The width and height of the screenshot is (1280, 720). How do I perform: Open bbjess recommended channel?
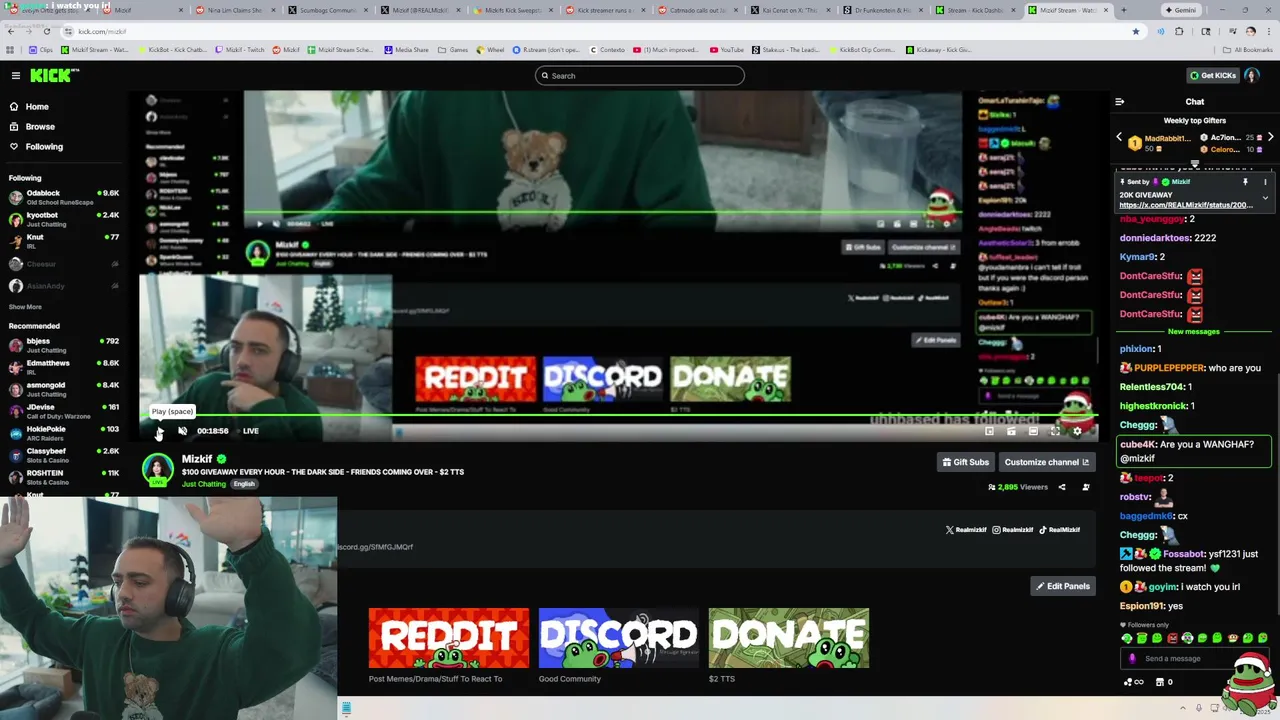[x=64, y=345]
